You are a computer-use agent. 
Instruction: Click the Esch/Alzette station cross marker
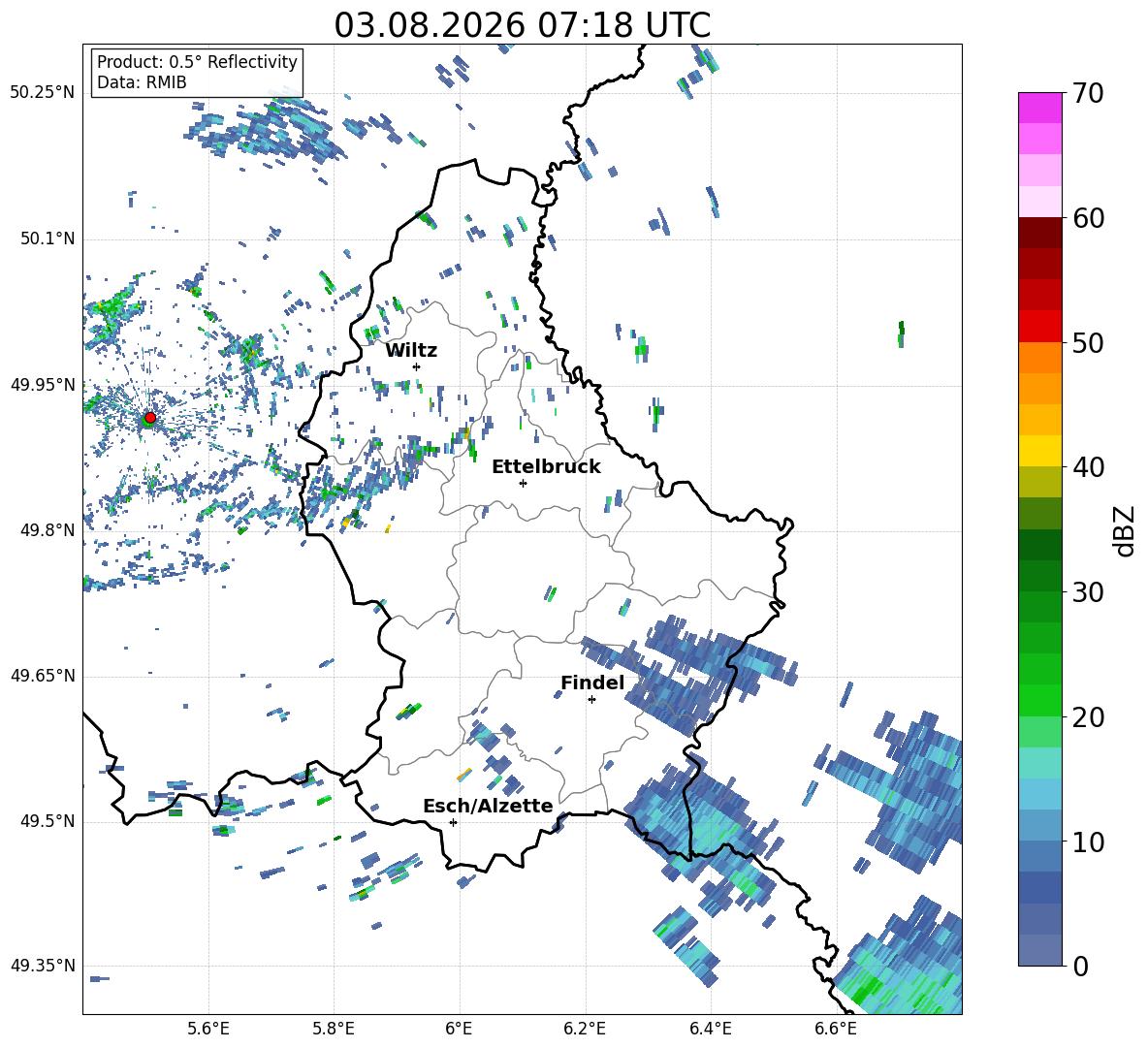pos(453,822)
